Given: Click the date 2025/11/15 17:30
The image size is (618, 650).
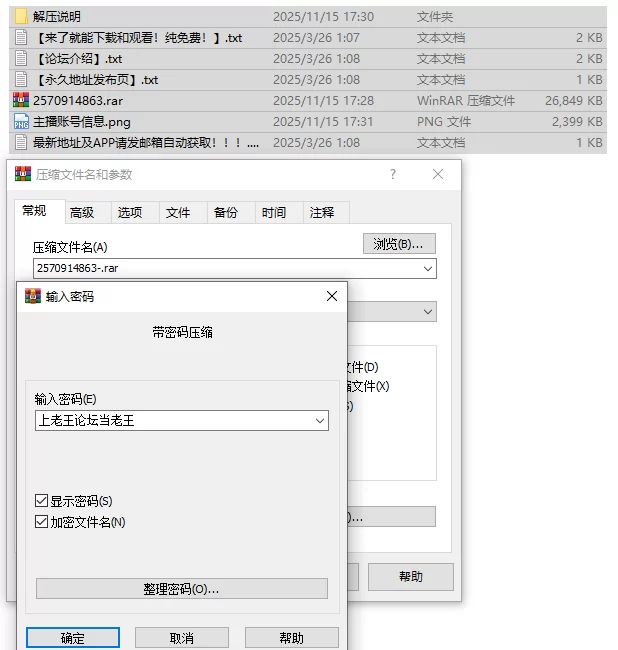Looking at the screenshot, I should 323,17.
